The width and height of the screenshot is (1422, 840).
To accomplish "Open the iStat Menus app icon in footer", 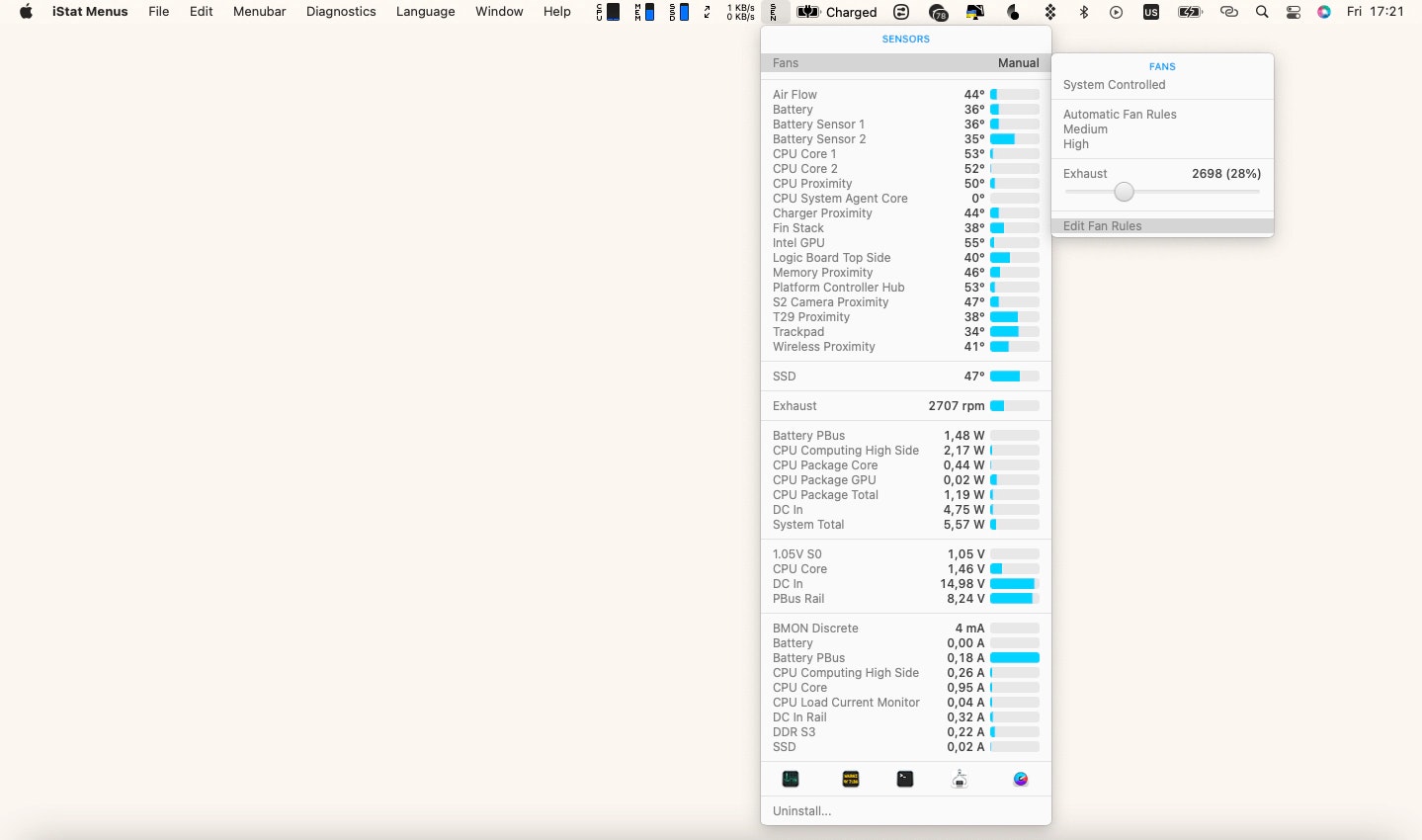I will pyautogui.click(x=1021, y=779).
